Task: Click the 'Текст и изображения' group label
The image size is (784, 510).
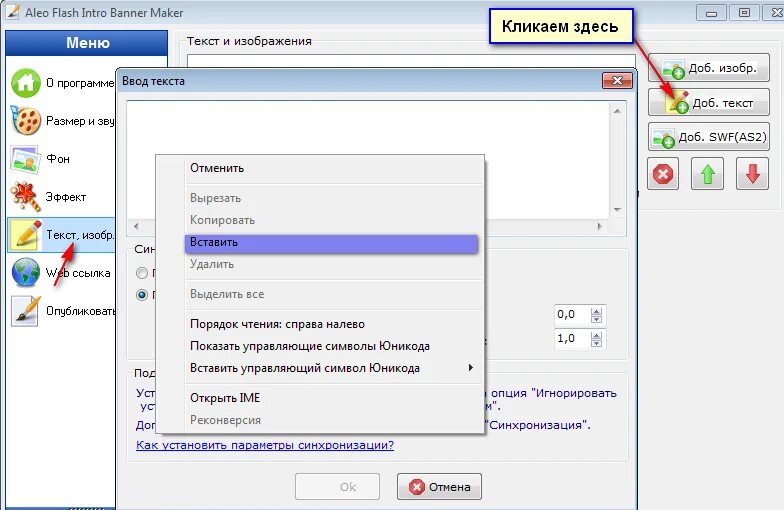Action: coord(249,41)
